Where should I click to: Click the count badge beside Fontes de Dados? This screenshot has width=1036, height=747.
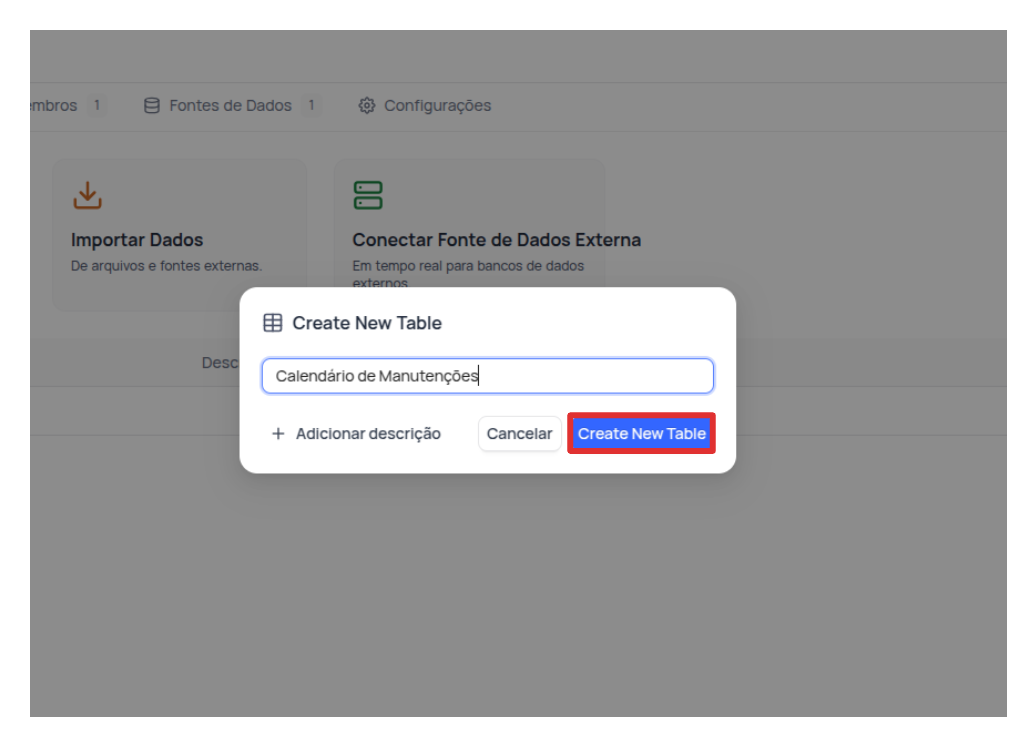[x=311, y=105]
